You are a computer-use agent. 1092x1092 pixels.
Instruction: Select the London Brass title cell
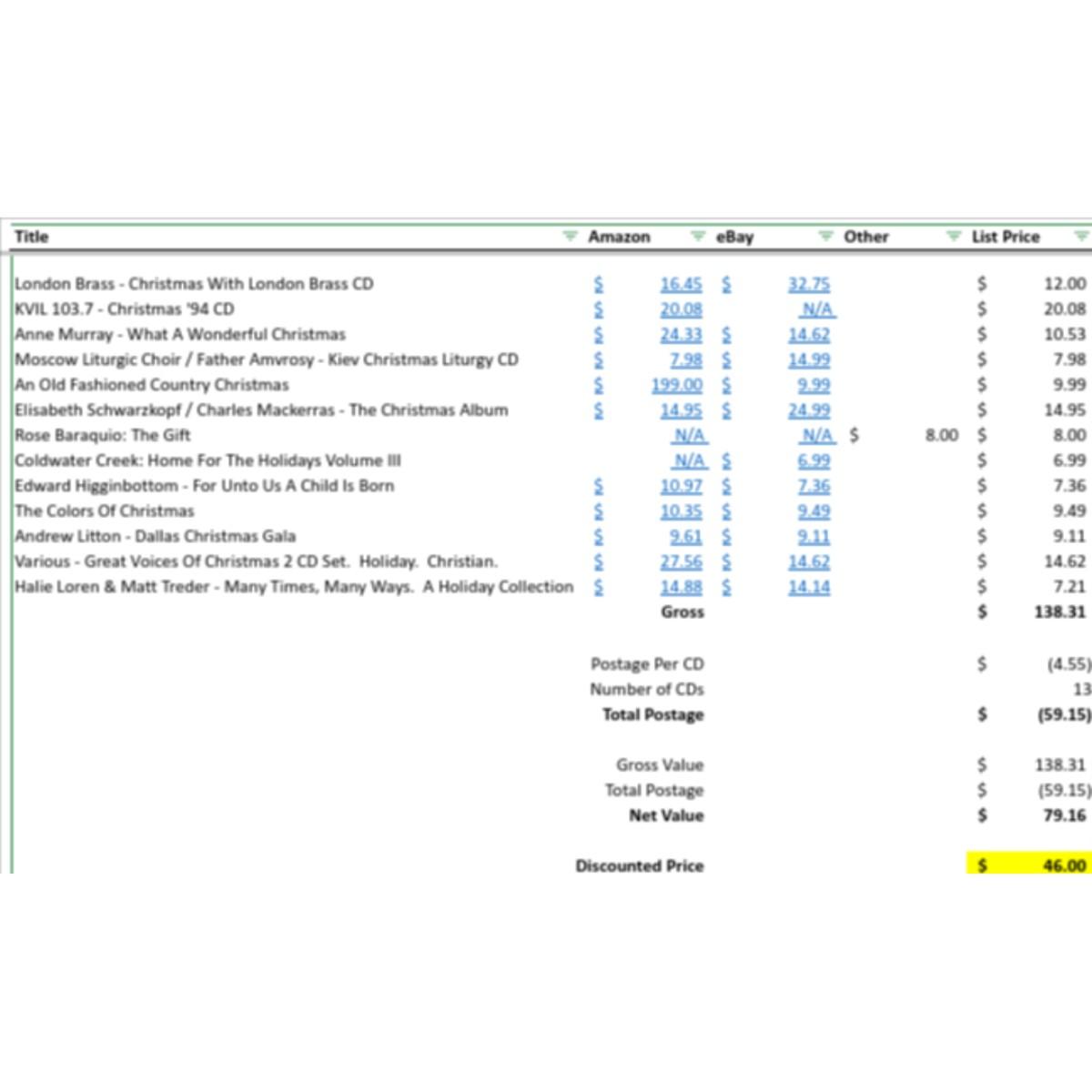point(194,284)
